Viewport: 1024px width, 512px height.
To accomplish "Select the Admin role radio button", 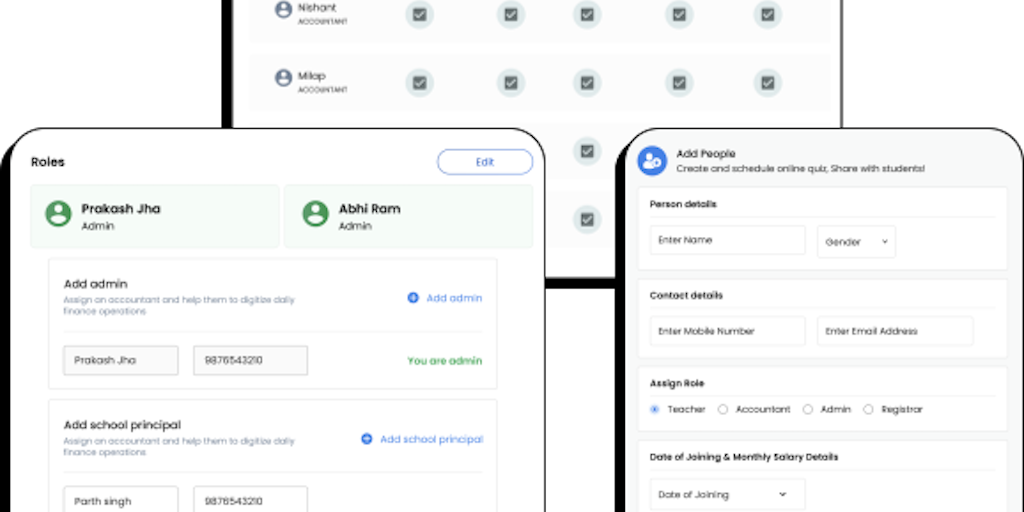I will point(808,409).
